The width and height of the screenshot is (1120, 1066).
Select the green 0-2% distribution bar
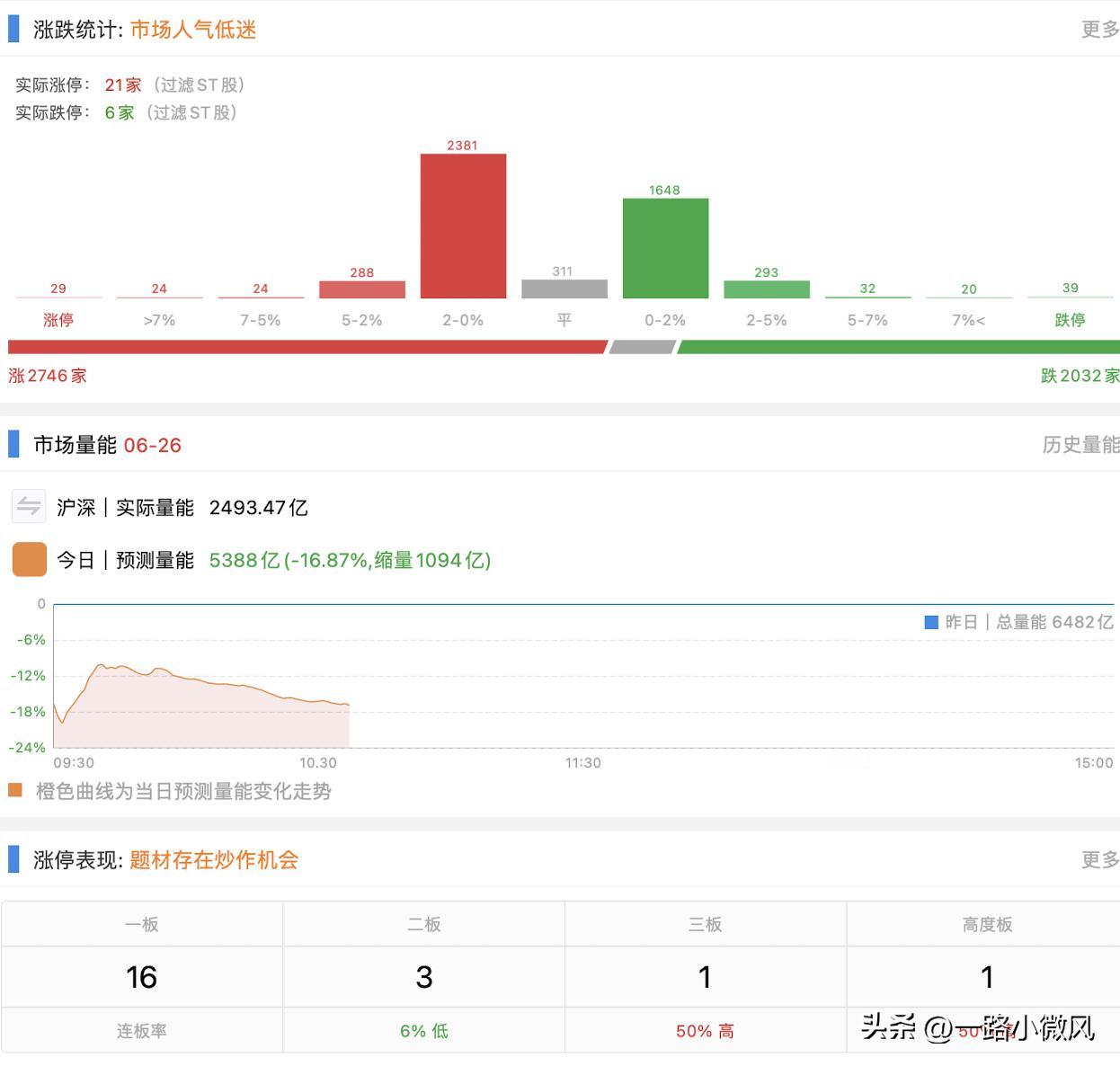click(x=665, y=249)
